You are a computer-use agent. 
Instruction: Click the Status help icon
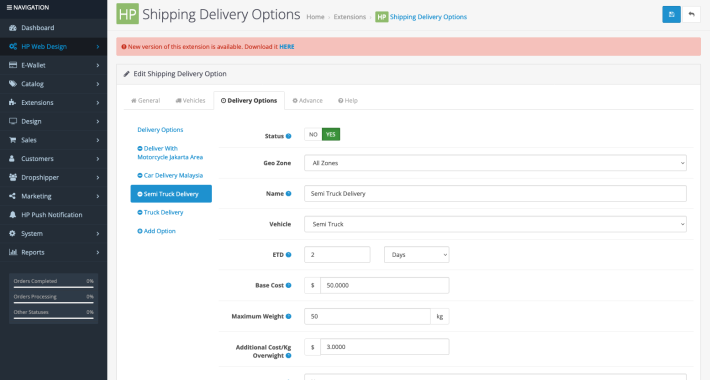288,136
